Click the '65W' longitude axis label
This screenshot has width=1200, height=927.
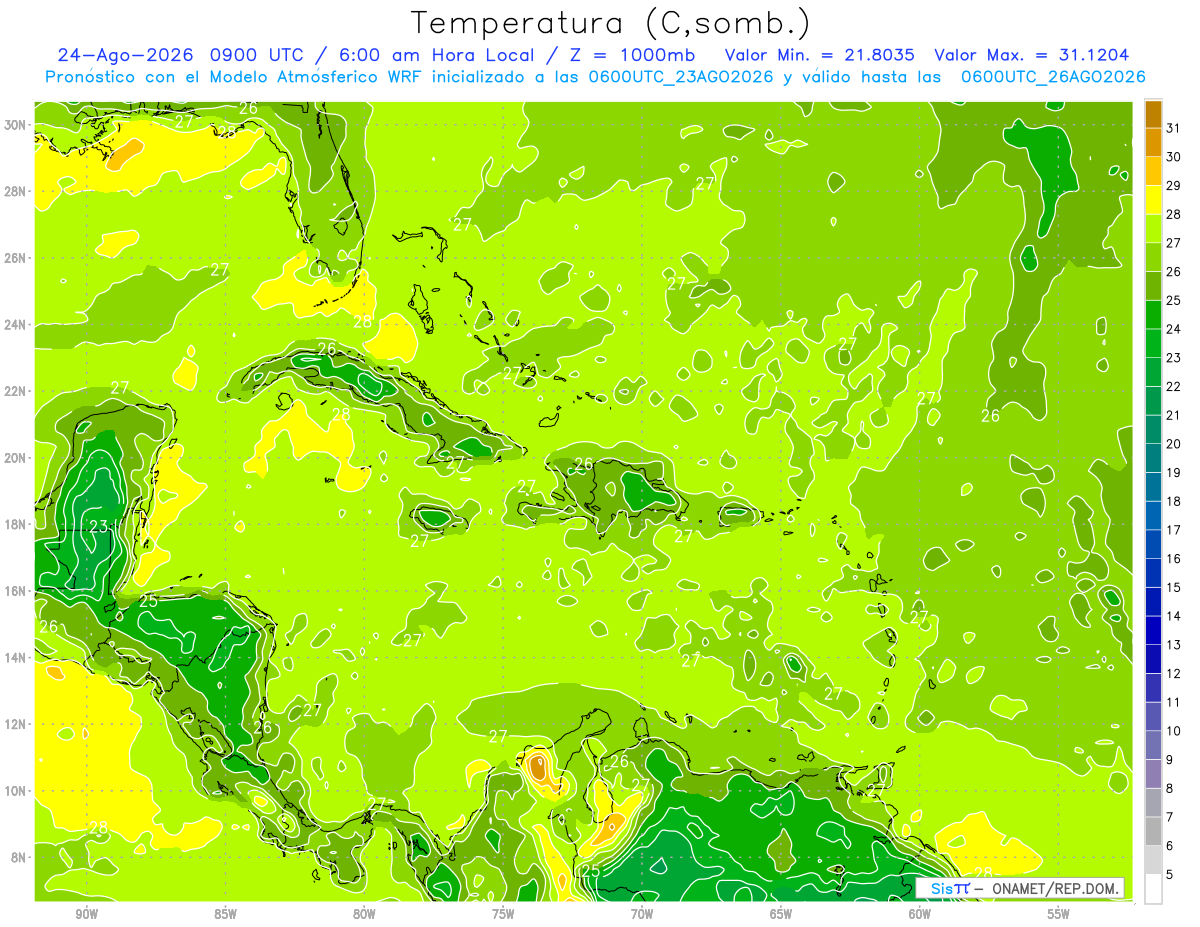[x=781, y=914]
